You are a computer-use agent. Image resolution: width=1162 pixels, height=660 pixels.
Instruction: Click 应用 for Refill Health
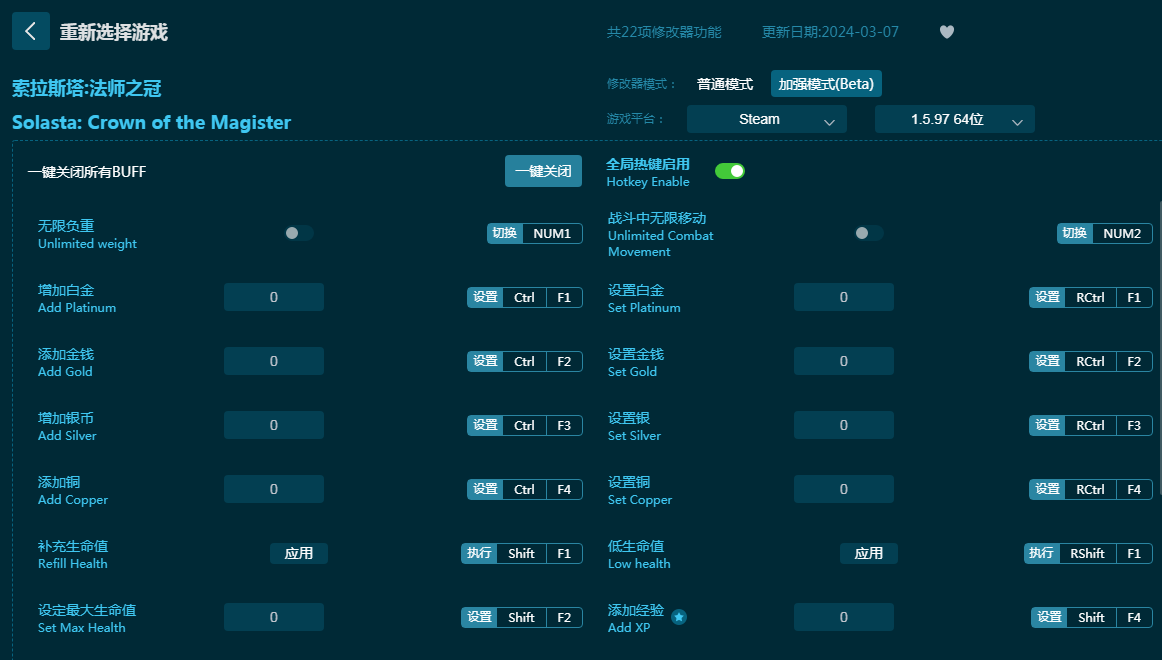tap(299, 553)
